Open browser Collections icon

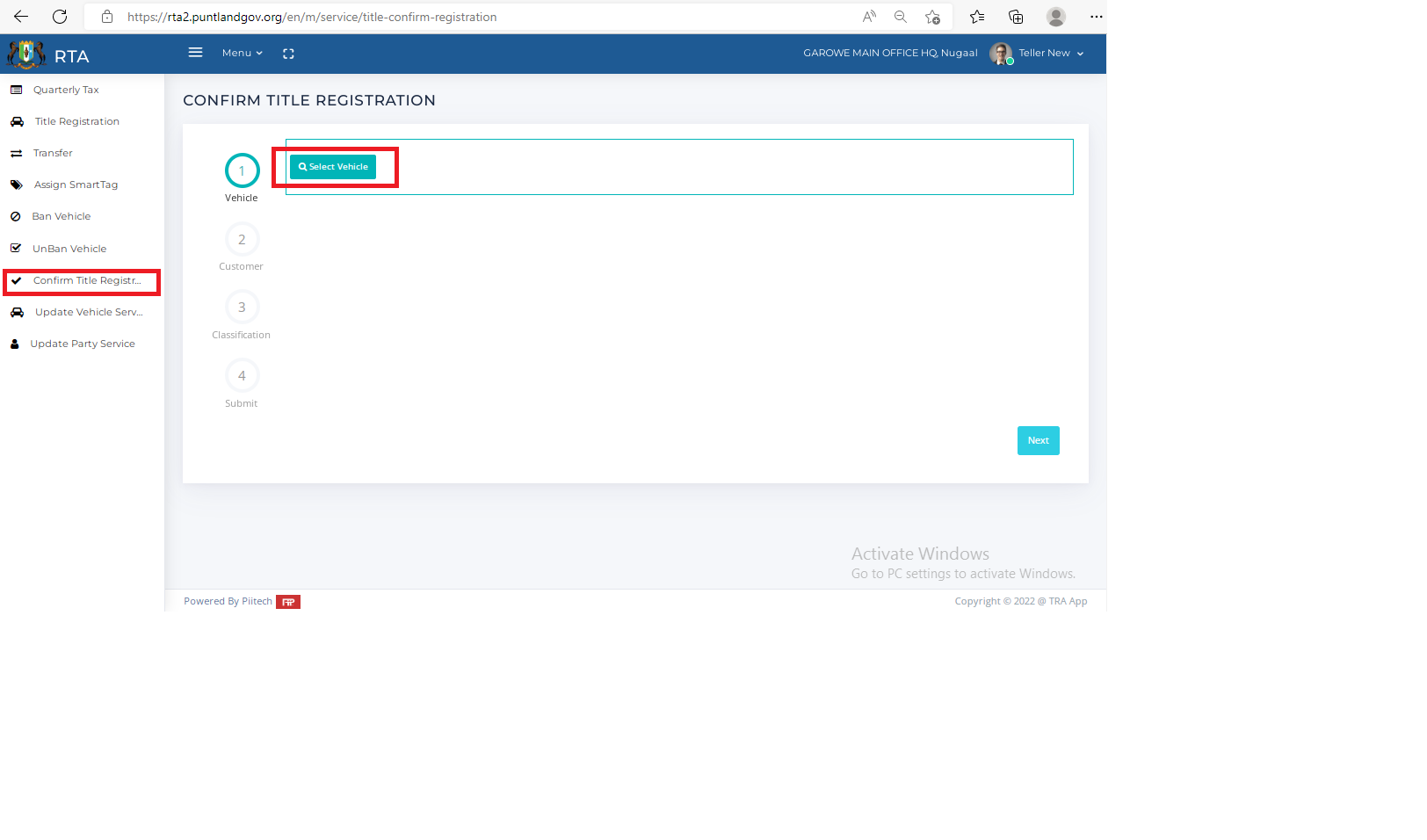pyautogui.click(x=1016, y=17)
